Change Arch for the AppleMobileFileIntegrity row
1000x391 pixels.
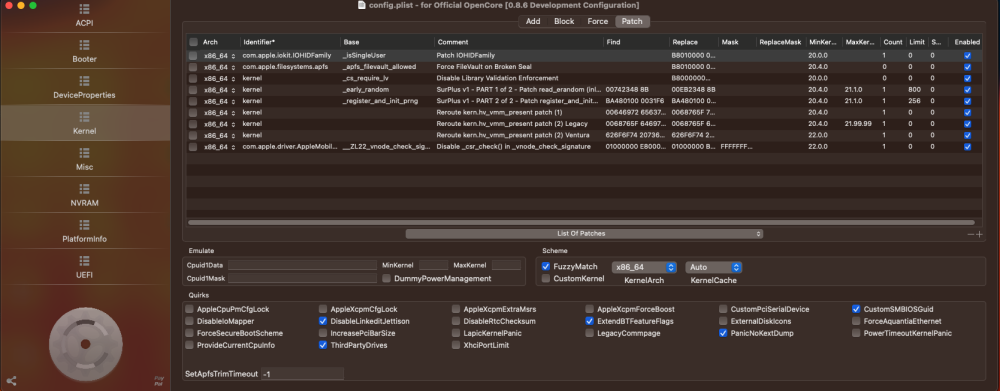219,147
